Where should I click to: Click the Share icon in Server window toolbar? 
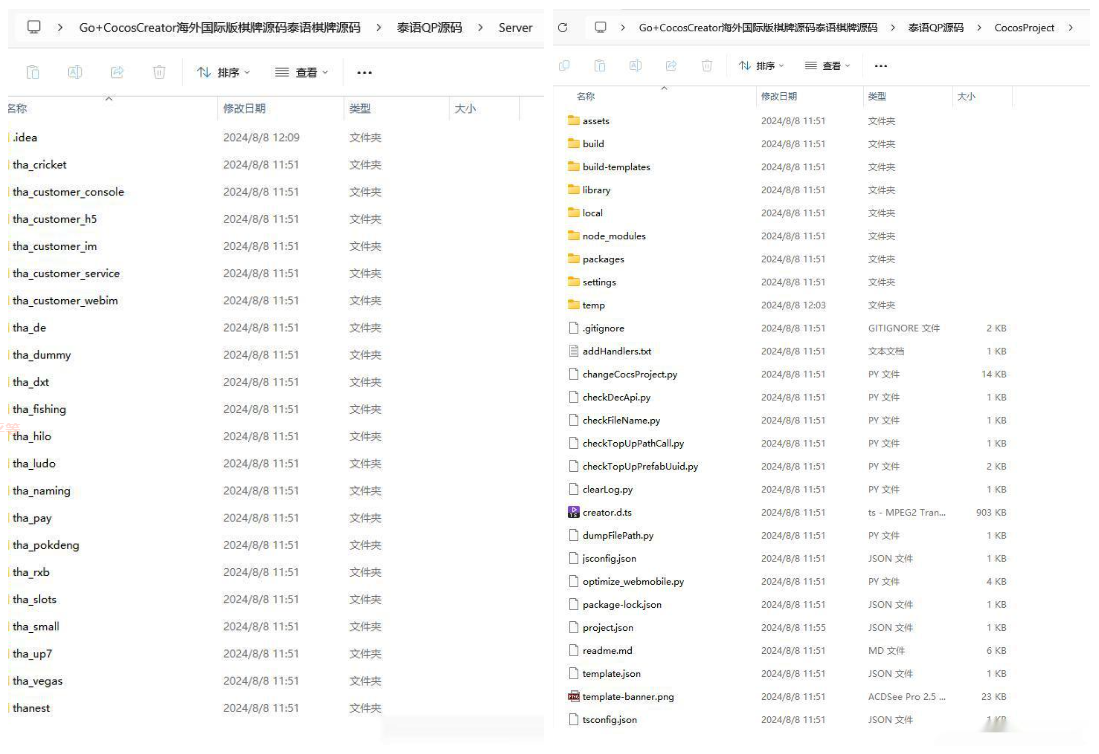[x=117, y=72]
